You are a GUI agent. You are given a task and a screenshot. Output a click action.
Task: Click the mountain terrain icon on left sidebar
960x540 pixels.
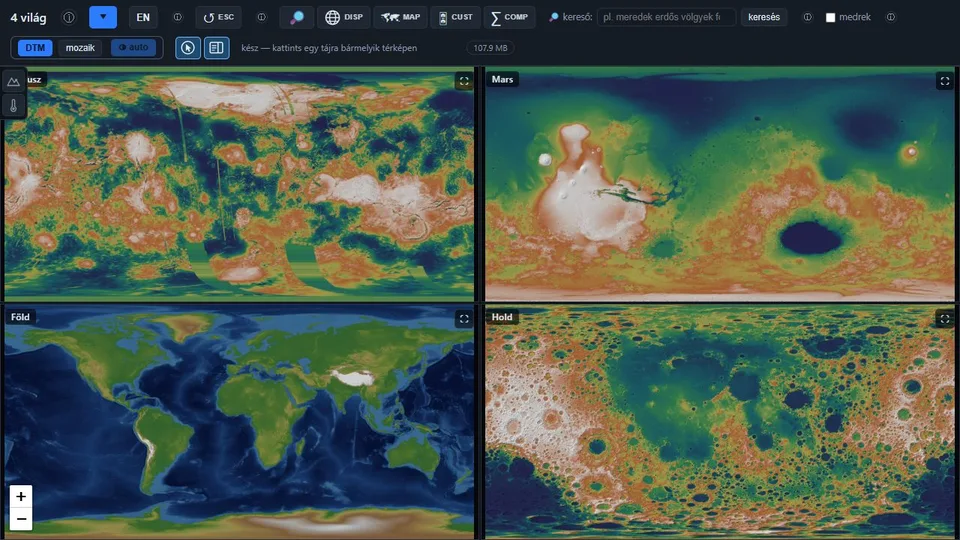pyautogui.click(x=13, y=81)
